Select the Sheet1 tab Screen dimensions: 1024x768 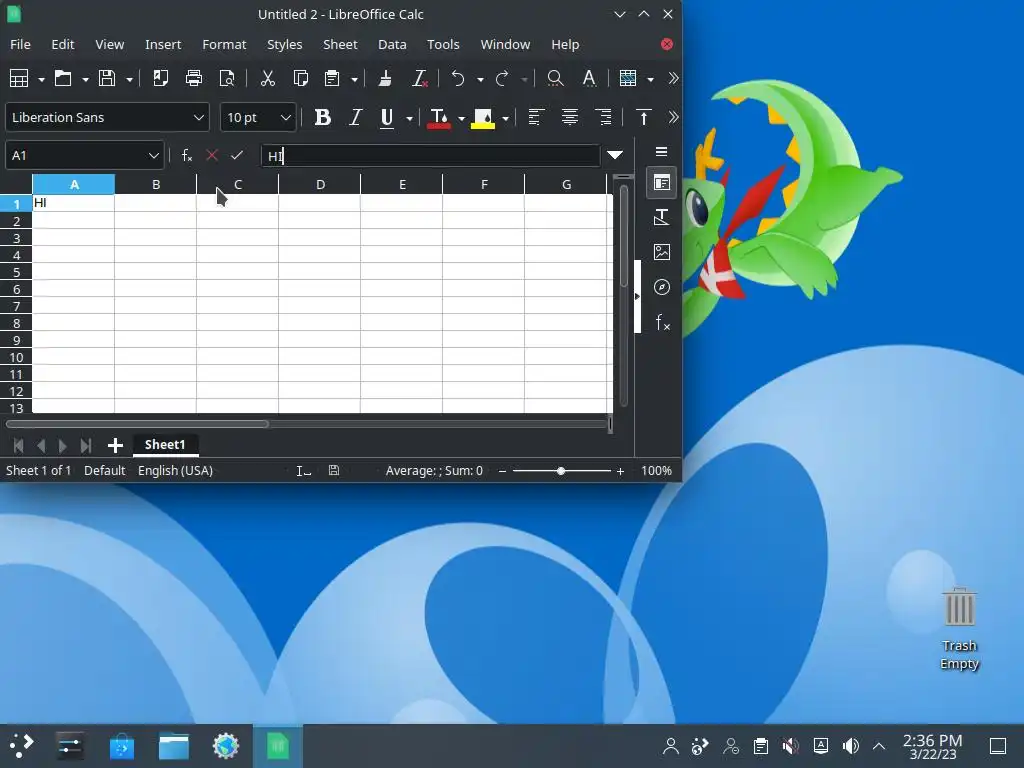(165, 445)
